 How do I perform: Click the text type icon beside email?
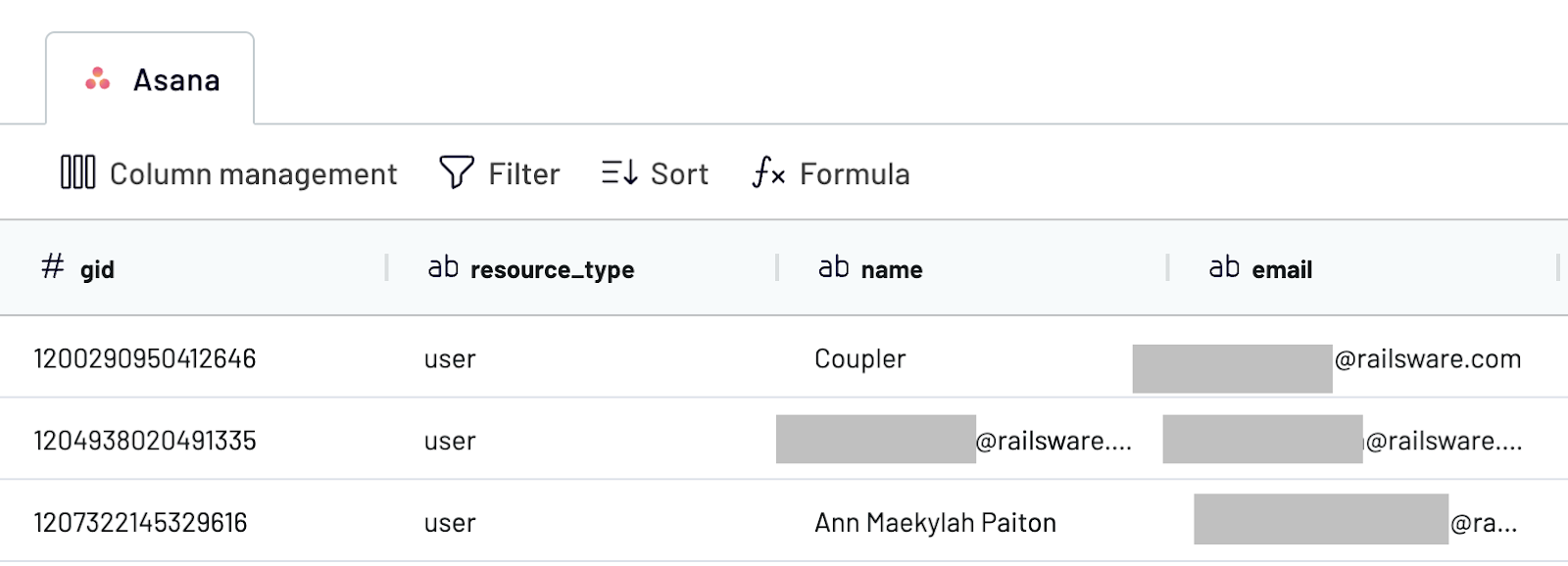1224,267
